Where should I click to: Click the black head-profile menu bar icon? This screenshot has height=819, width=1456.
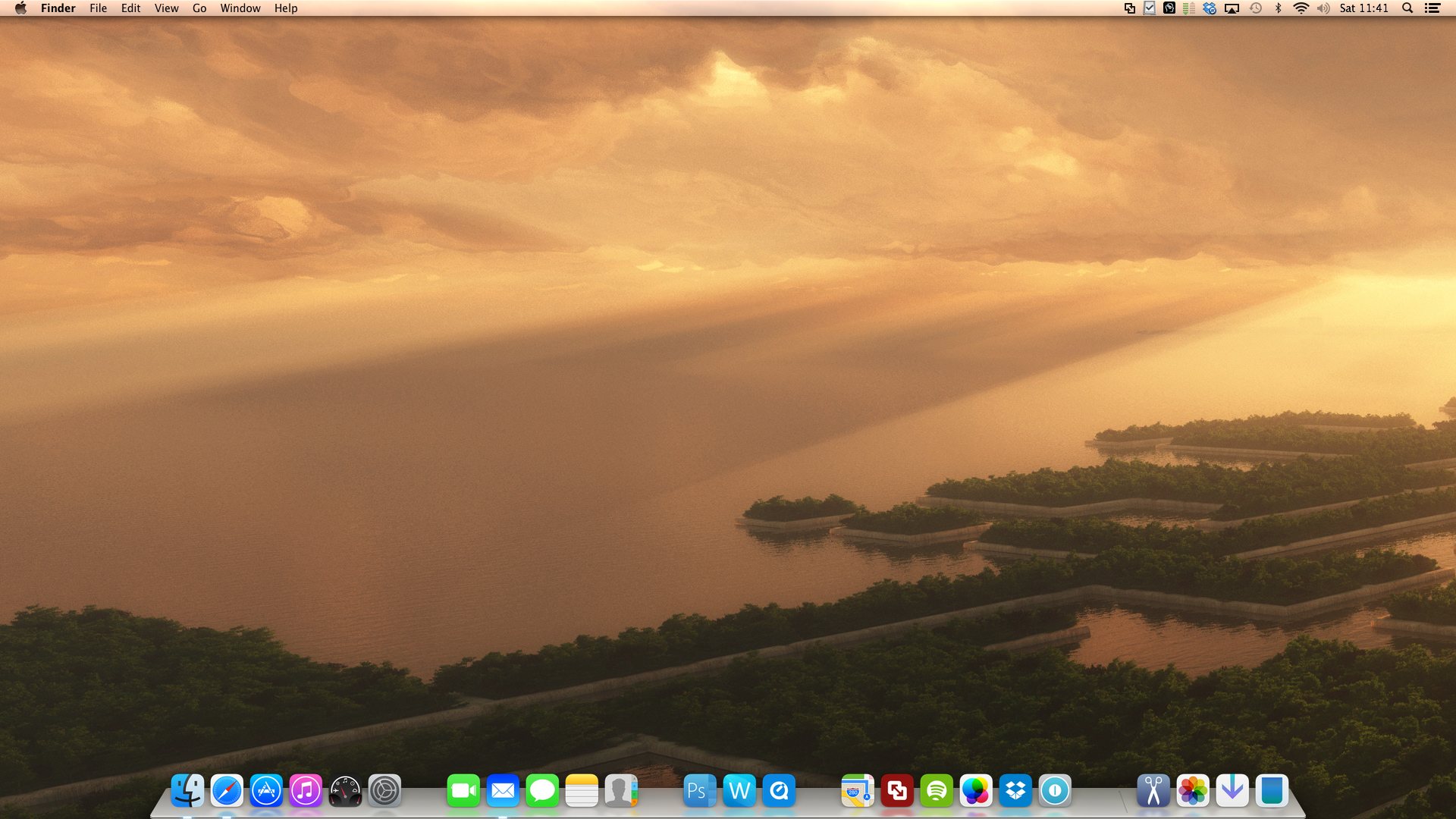click(x=1169, y=8)
